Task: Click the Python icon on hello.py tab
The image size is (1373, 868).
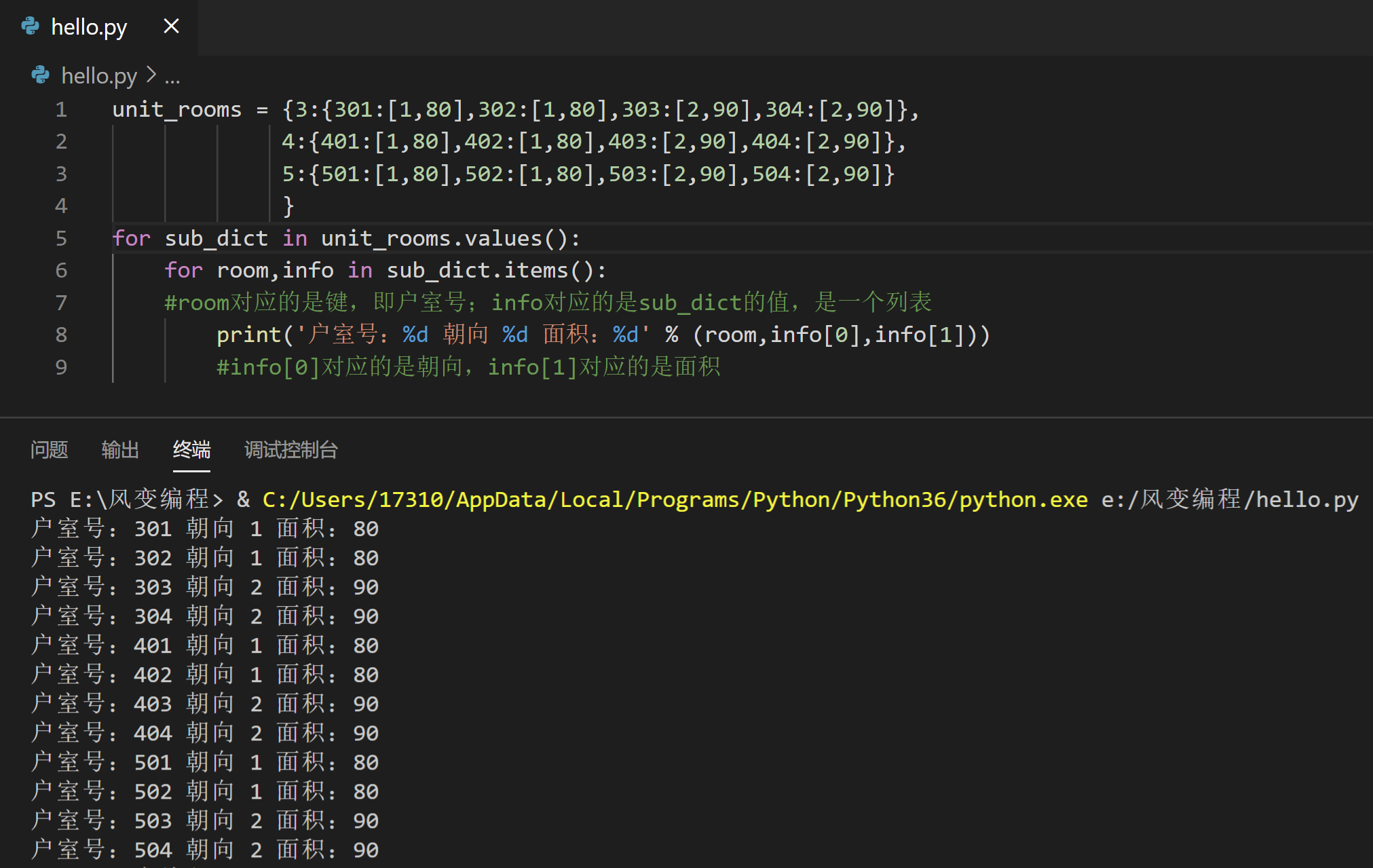Action: 31,26
